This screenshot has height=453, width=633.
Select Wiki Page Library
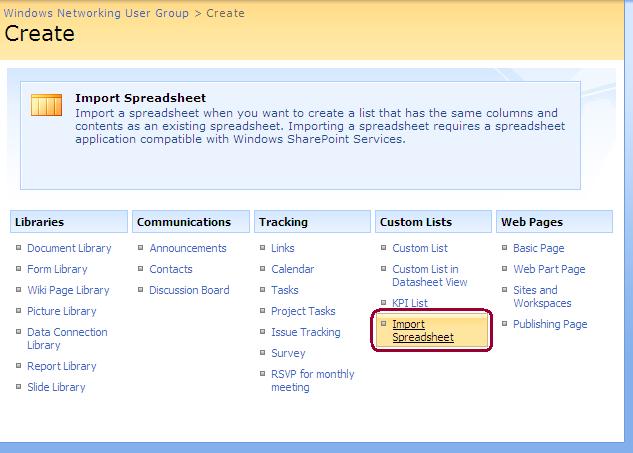coord(68,290)
